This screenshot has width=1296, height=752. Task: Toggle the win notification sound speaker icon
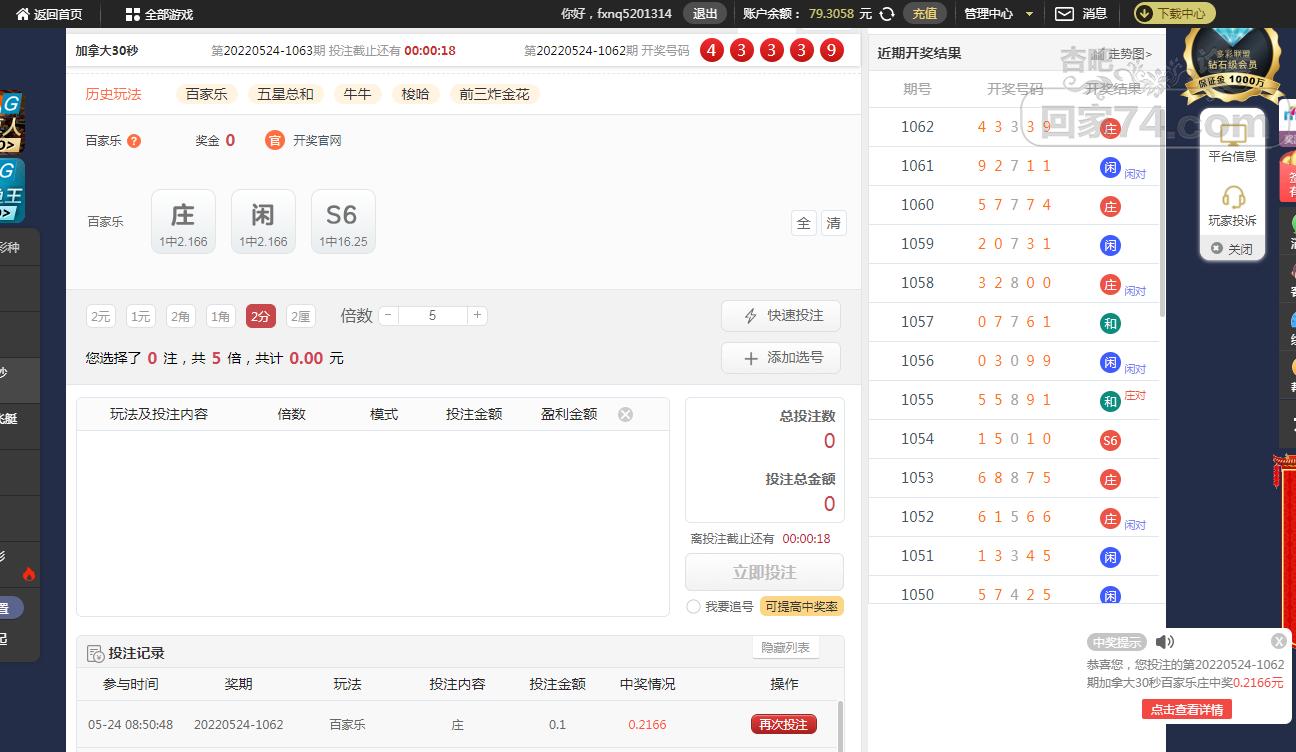click(1165, 642)
